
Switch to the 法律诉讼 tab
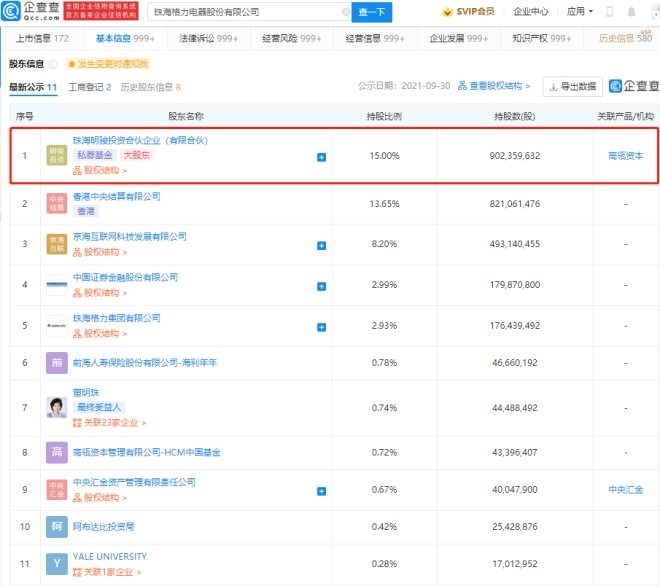point(214,38)
